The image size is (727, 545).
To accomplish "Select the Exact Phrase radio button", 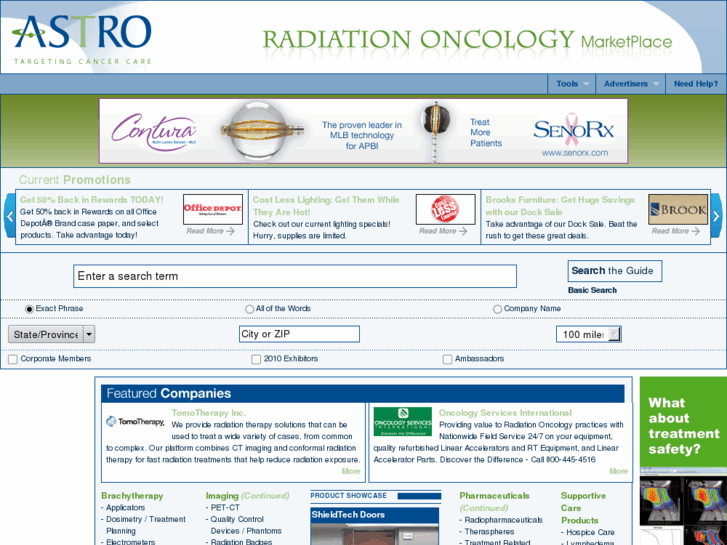I will [x=29, y=309].
